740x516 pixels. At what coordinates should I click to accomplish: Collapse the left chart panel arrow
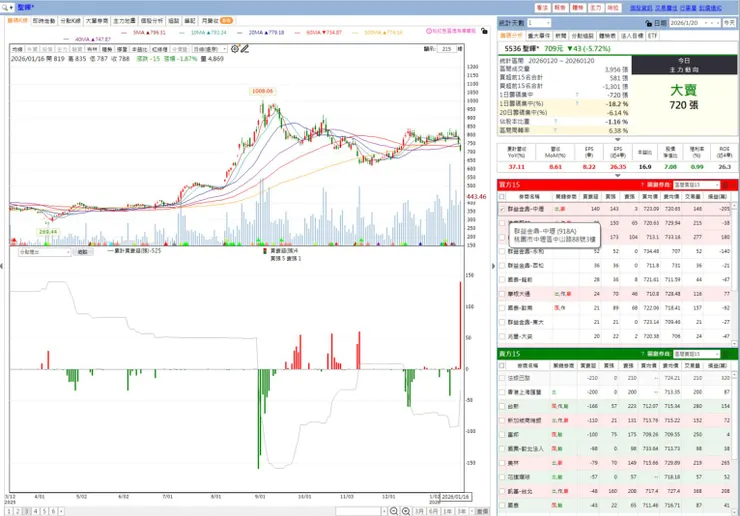click(2, 266)
